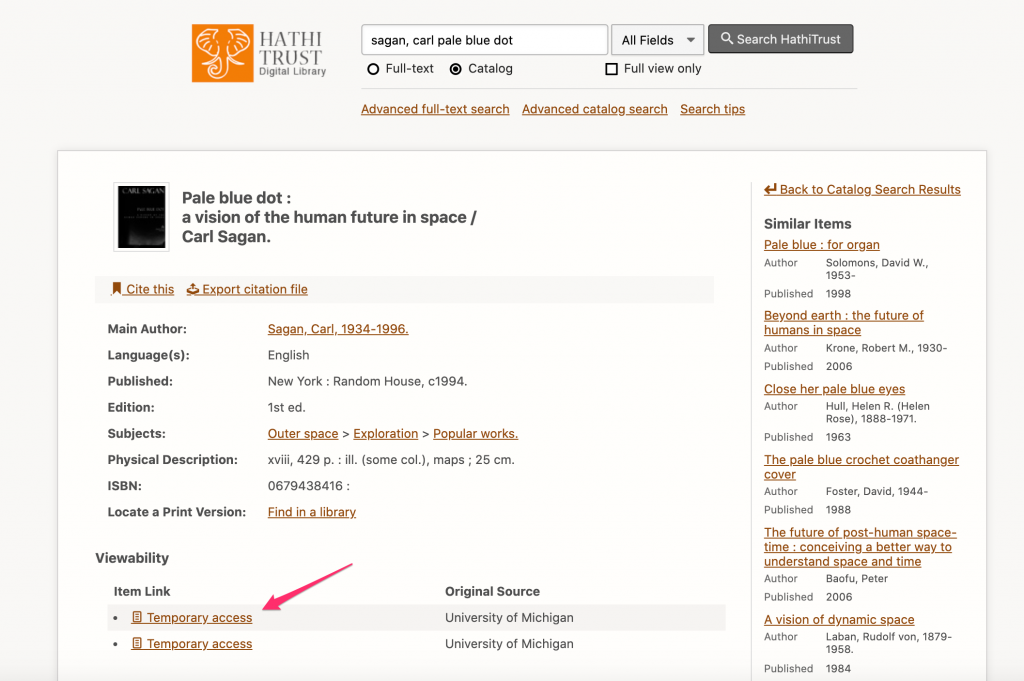
Task: Click the Search HathiTrust button
Action: click(780, 39)
